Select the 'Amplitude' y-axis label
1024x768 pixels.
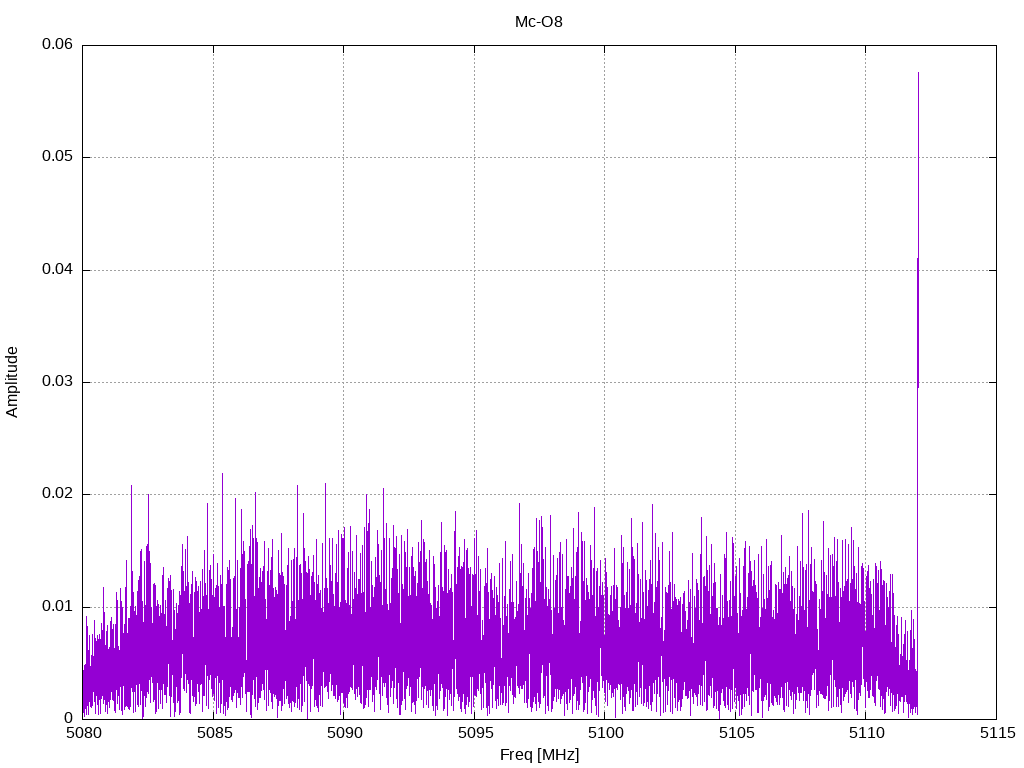pos(12,382)
